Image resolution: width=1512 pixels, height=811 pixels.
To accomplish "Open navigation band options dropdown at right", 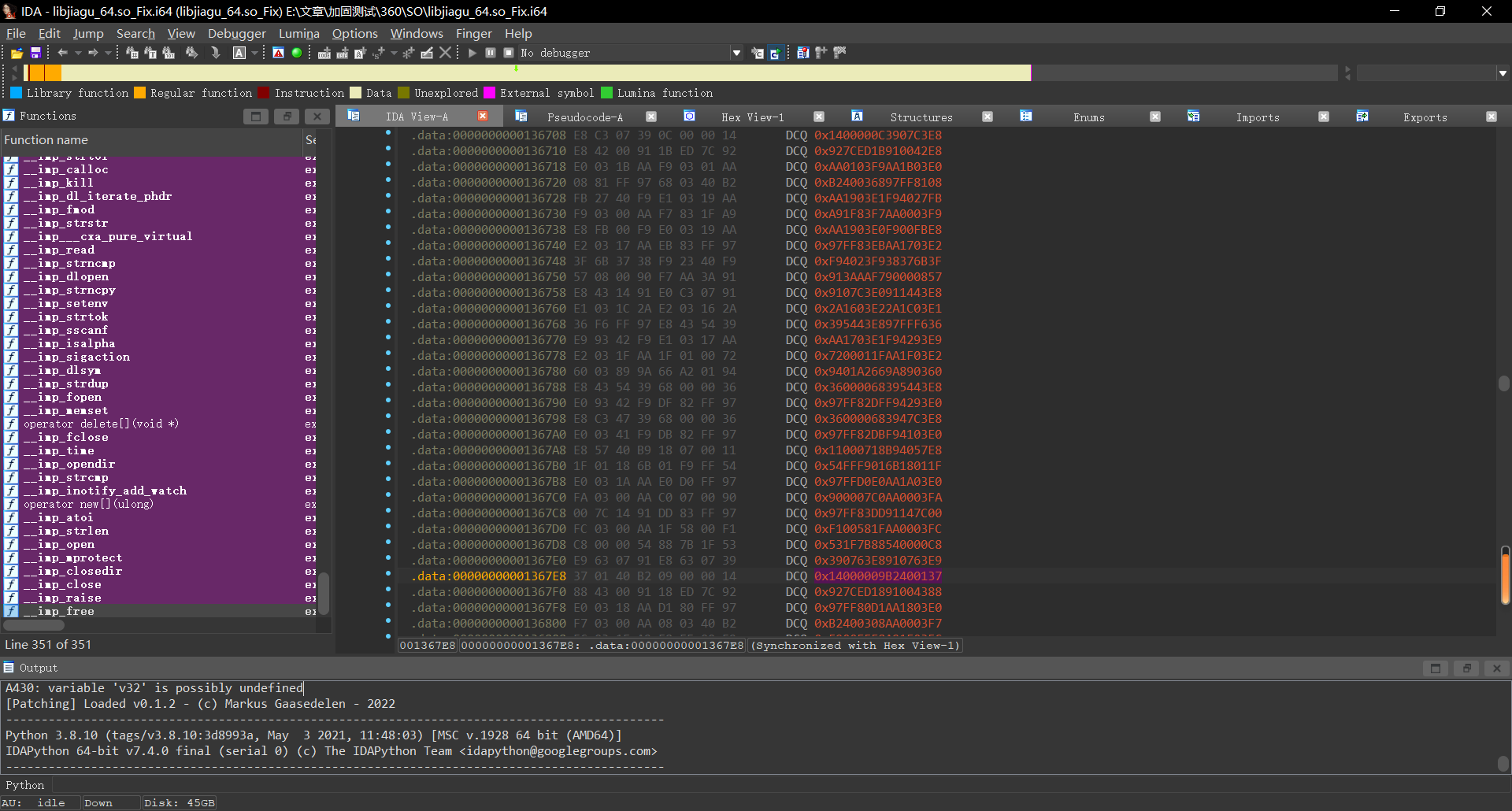I will (1503, 73).
